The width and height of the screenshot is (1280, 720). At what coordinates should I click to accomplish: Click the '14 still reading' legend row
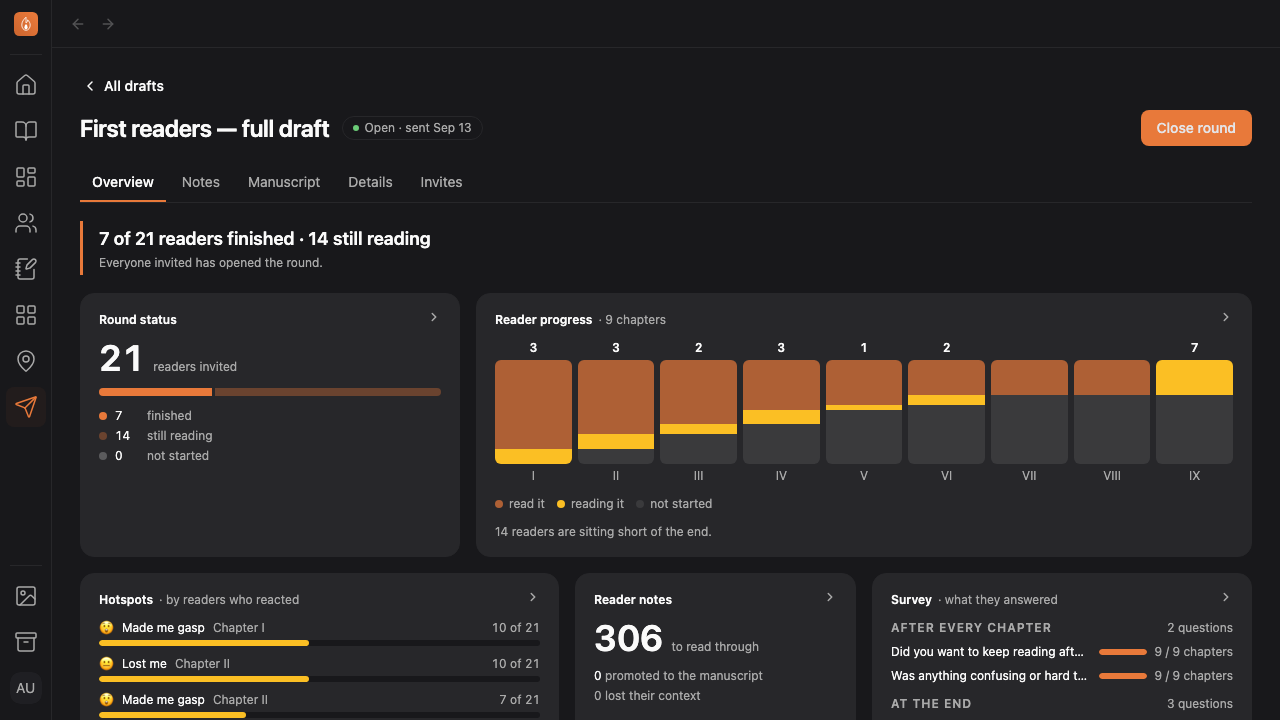[x=156, y=436]
